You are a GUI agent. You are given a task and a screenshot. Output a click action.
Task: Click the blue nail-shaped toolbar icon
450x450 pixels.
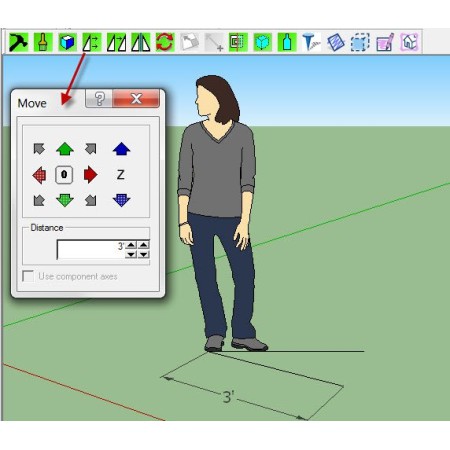(x=311, y=42)
